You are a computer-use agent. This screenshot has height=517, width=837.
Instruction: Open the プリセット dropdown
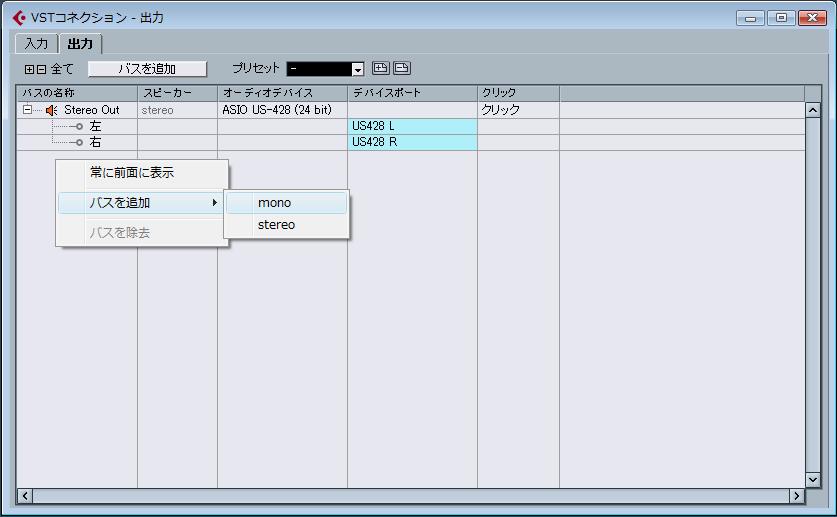(x=358, y=69)
